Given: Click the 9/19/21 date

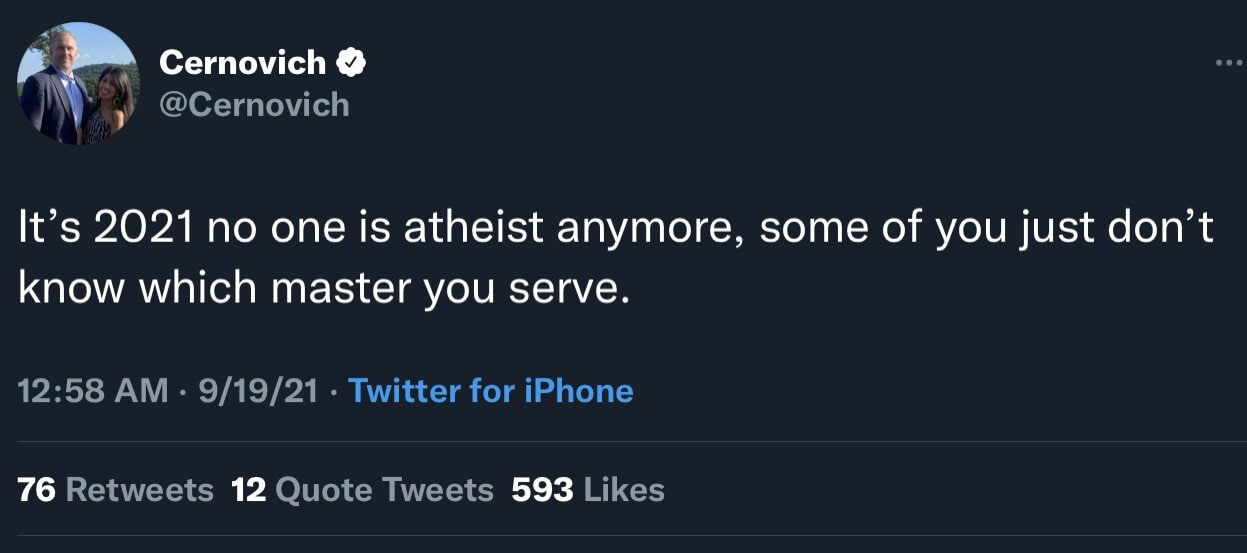Looking at the screenshot, I should pos(257,390).
